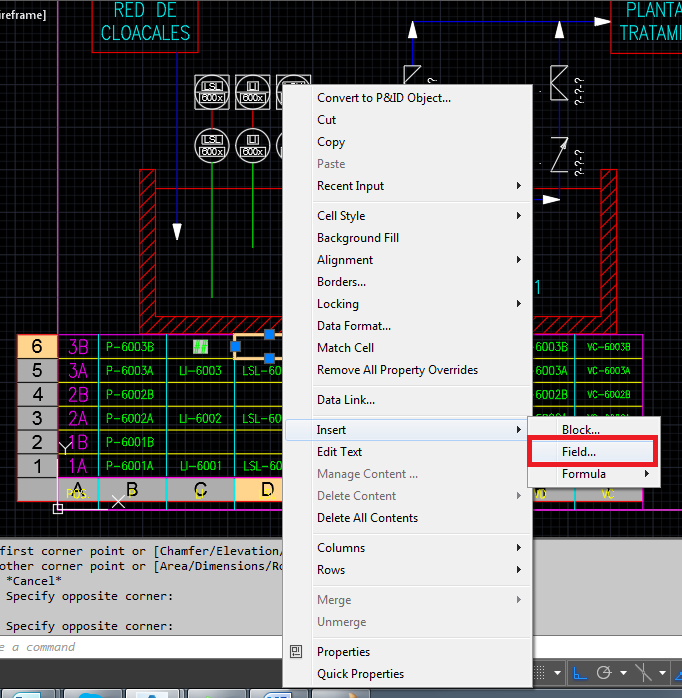Choose Remove All Property Overrides
The image size is (682, 698).
408,370
